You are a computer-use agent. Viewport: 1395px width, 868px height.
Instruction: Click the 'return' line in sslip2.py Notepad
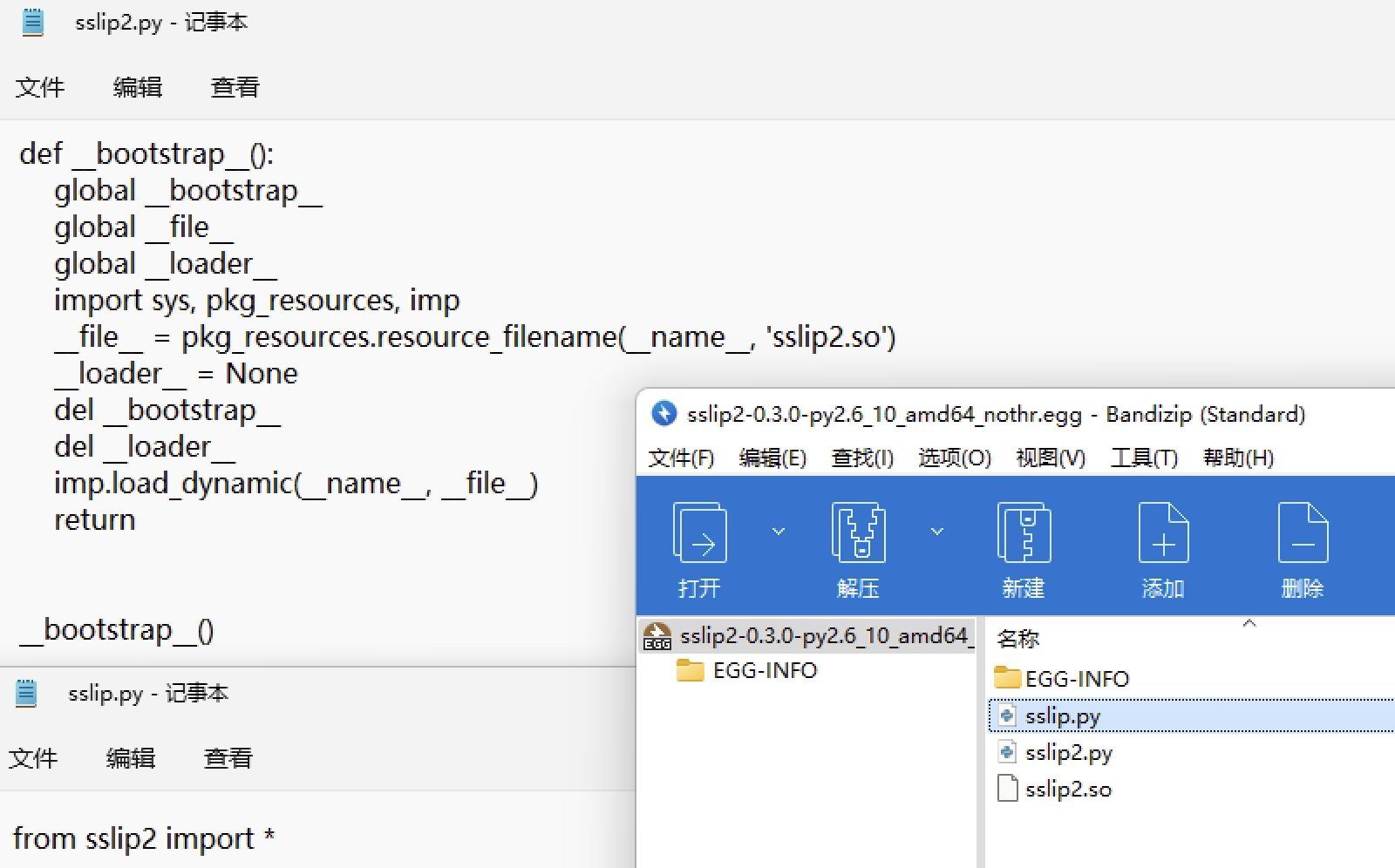(x=95, y=520)
